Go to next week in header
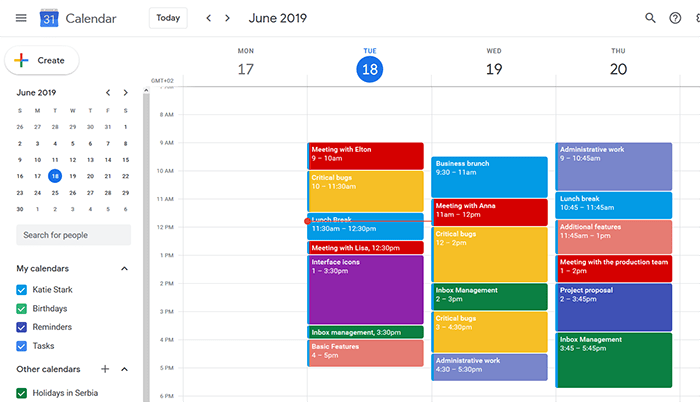Viewport: 700px width, 402px height. (x=227, y=18)
